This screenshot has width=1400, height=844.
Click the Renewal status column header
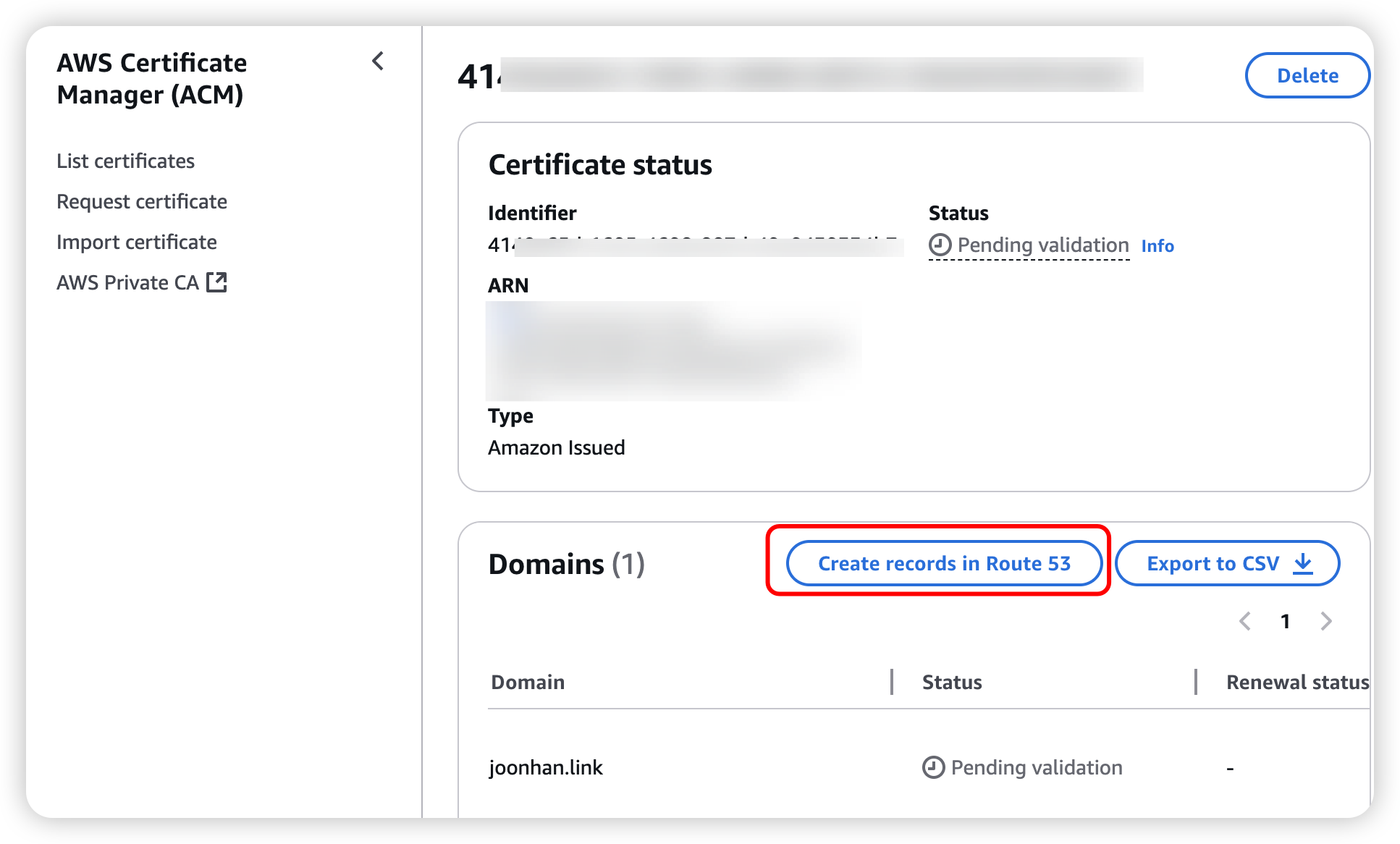point(1296,682)
